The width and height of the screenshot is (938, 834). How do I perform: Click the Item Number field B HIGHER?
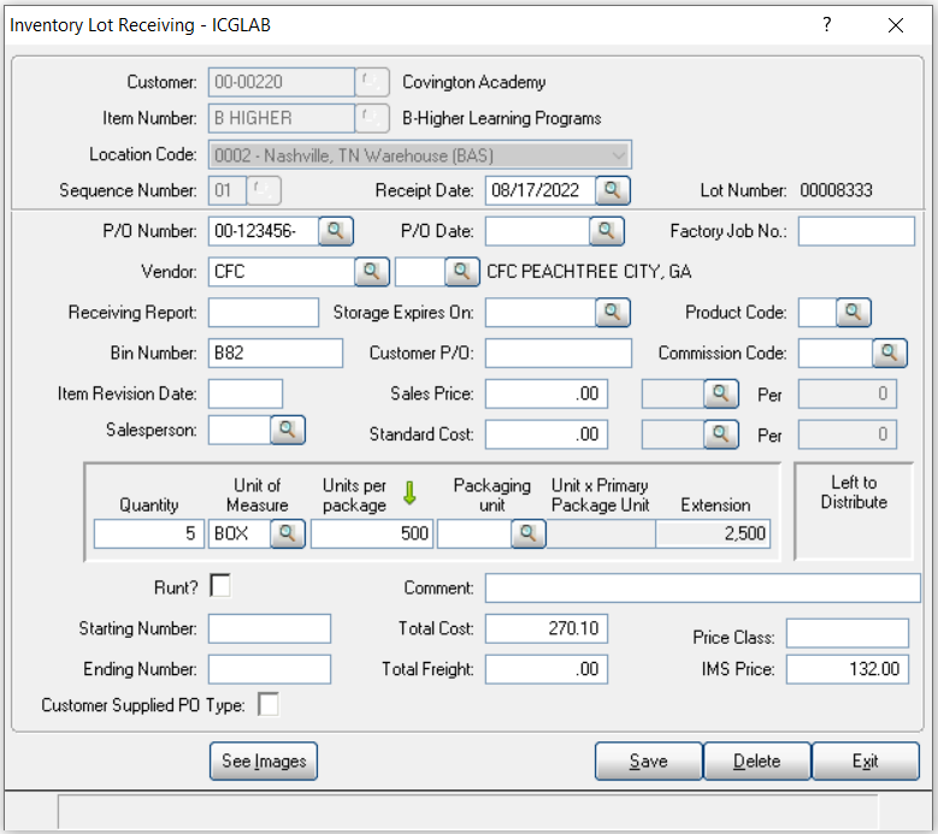[x=281, y=118]
